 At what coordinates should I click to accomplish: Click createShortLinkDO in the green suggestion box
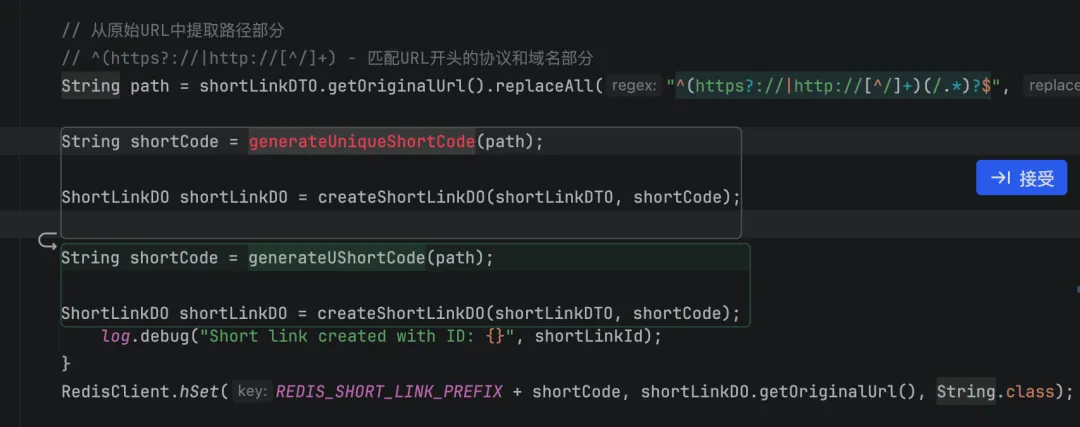point(401,314)
